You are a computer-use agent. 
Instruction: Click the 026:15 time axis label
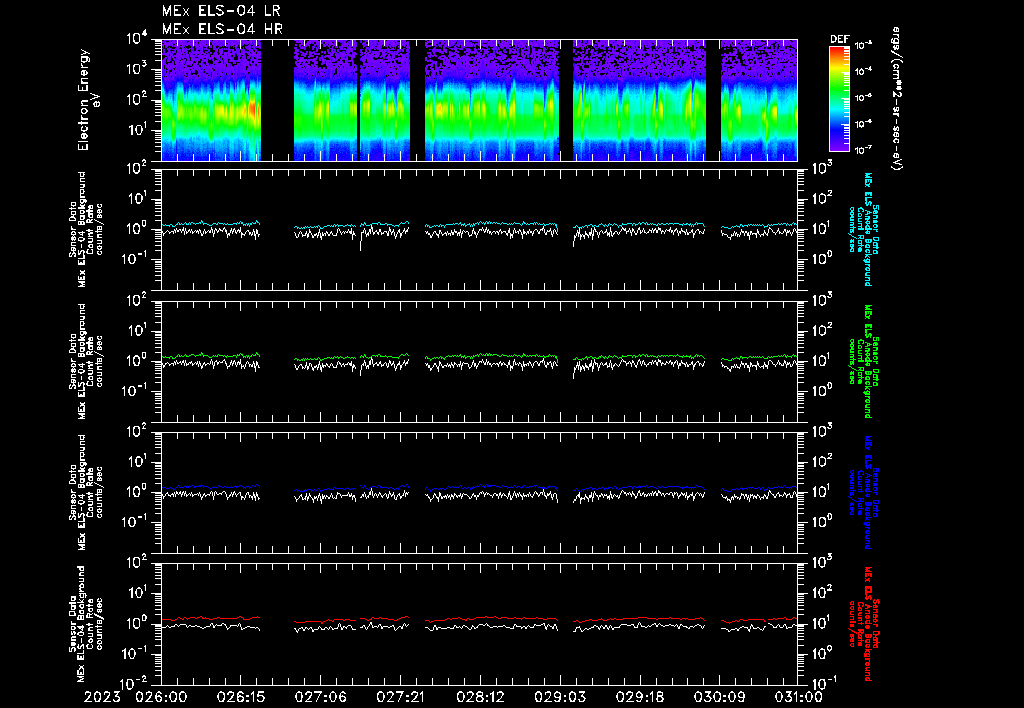pos(241,697)
